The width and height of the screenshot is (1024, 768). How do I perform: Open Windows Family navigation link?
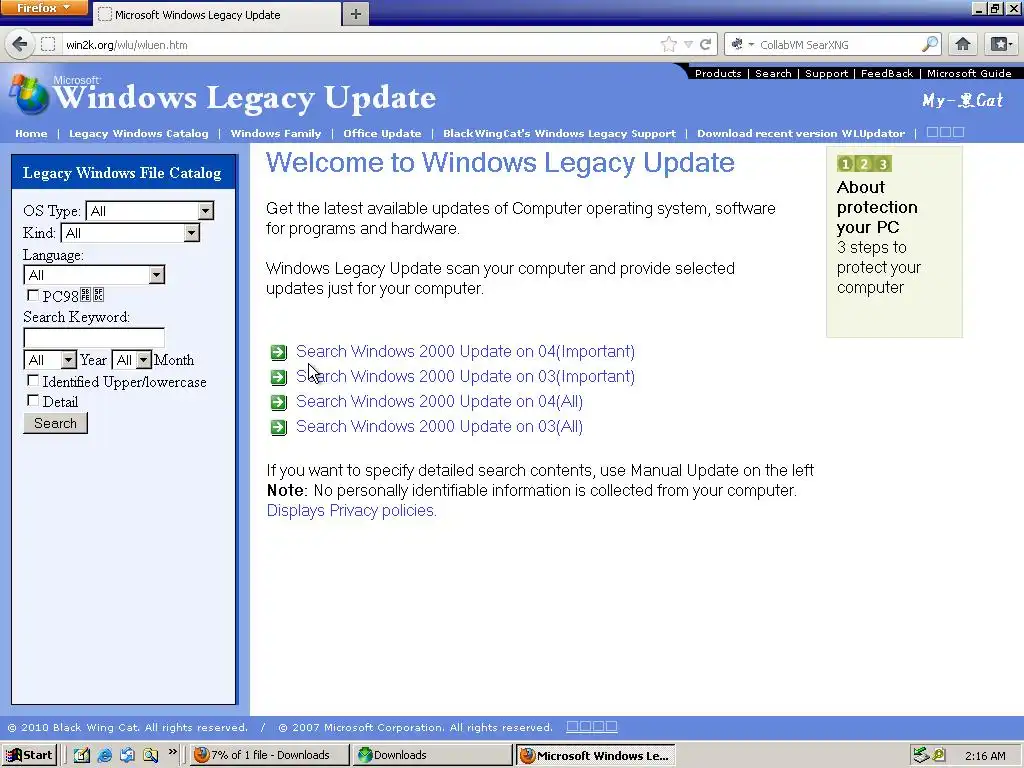point(276,133)
